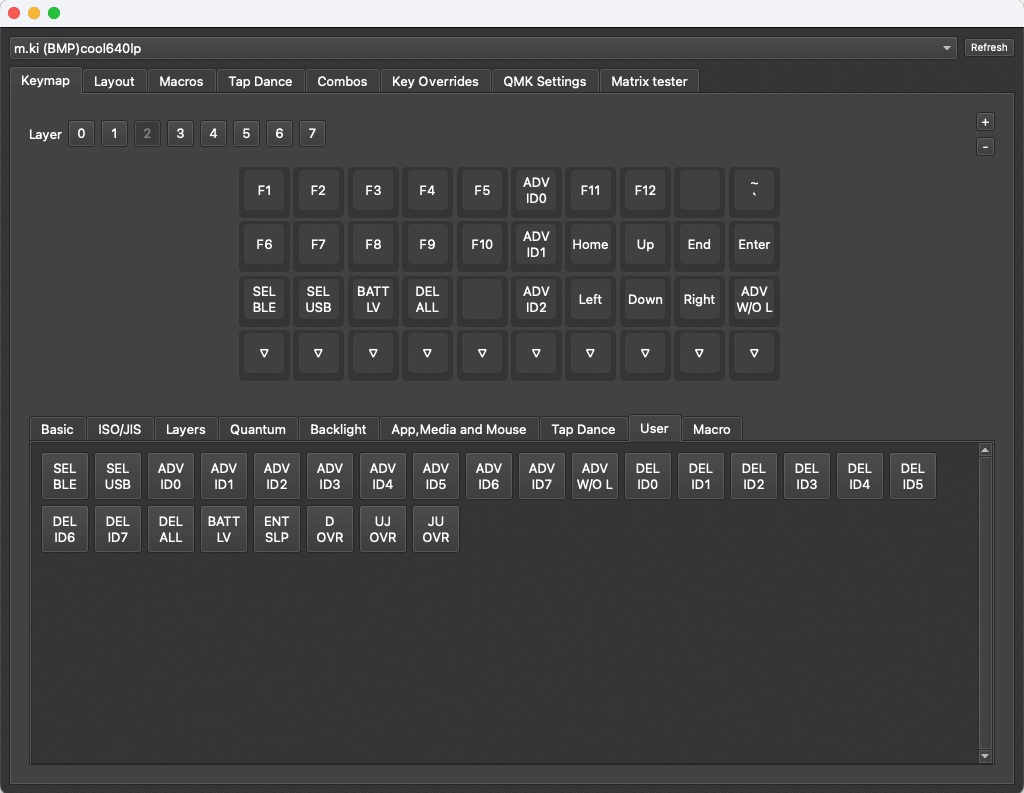
Task: Pick JU OVR keycode
Action: tap(436, 529)
